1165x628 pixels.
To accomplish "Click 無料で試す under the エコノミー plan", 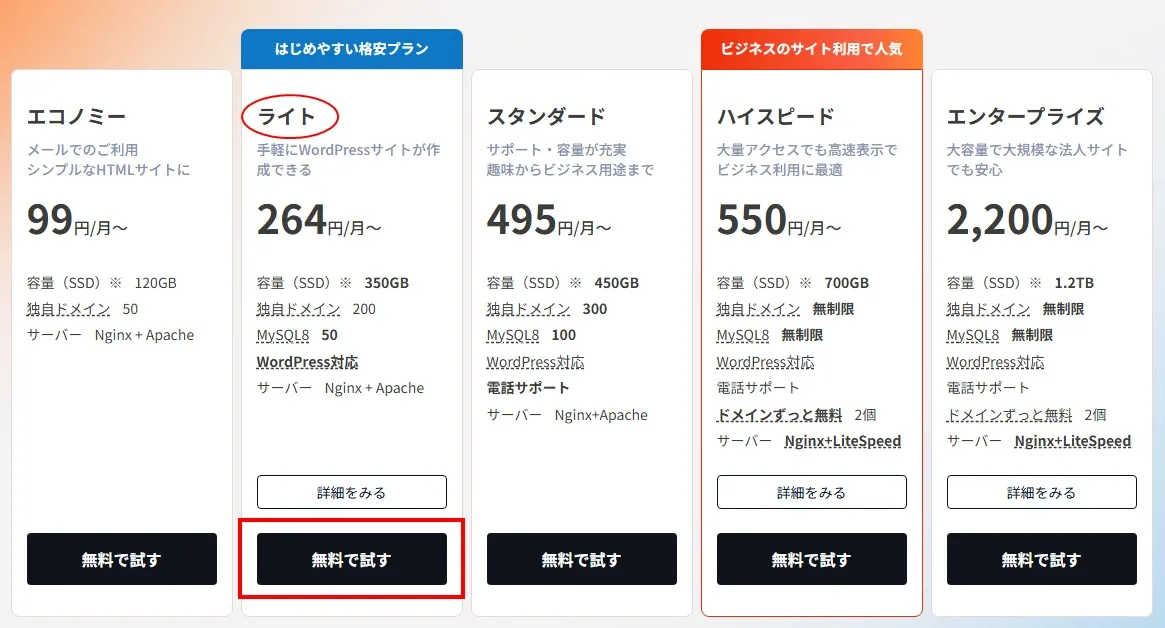I will tap(121, 559).
